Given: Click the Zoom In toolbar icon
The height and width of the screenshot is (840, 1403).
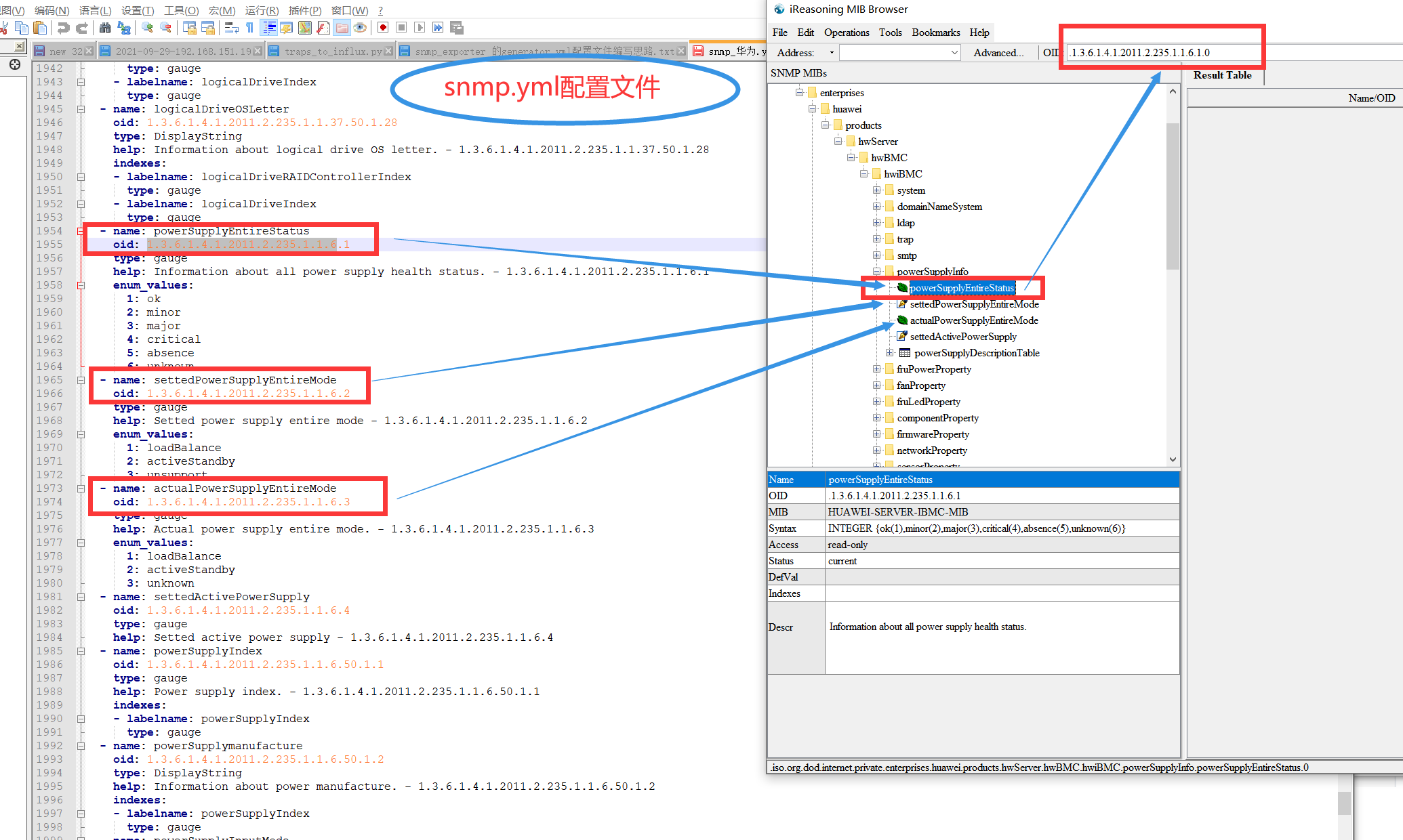Looking at the screenshot, I should pos(146,28).
